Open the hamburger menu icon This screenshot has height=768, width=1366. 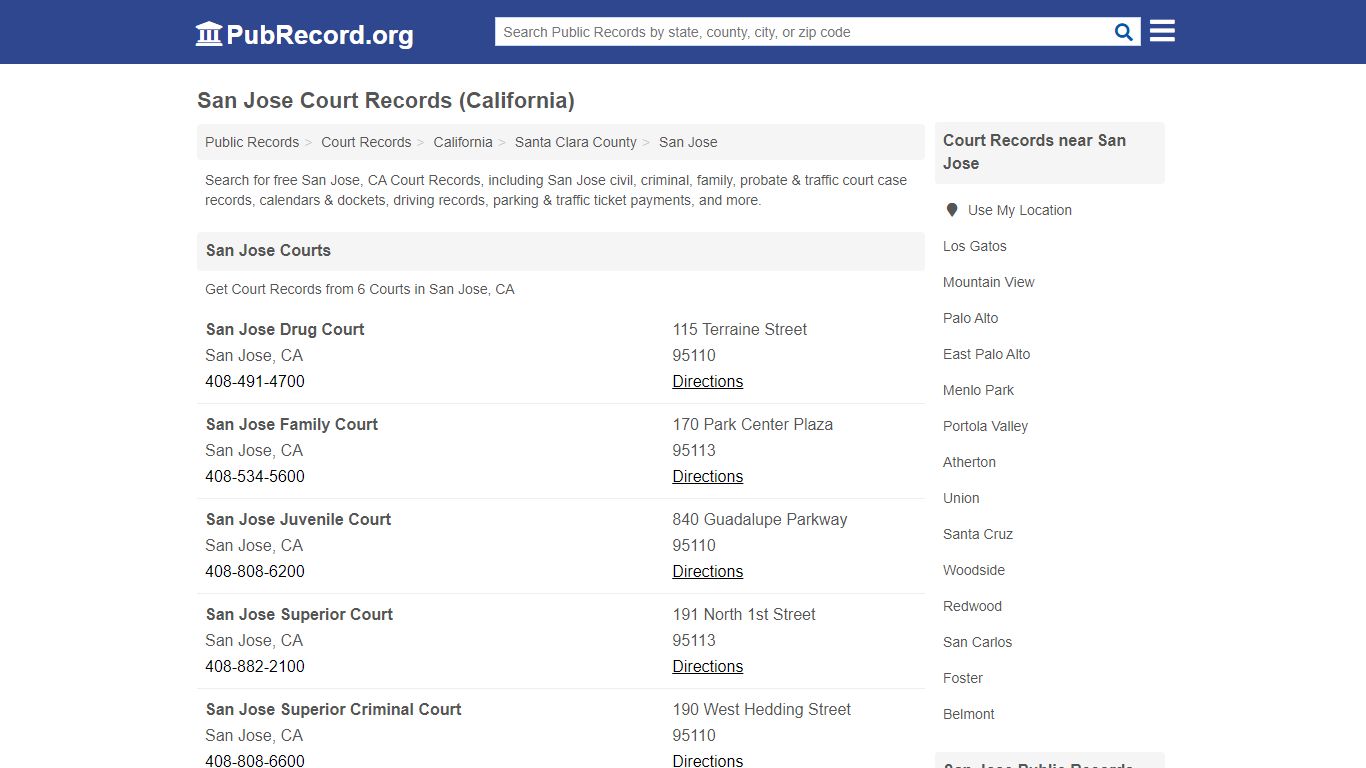(1162, 31)
